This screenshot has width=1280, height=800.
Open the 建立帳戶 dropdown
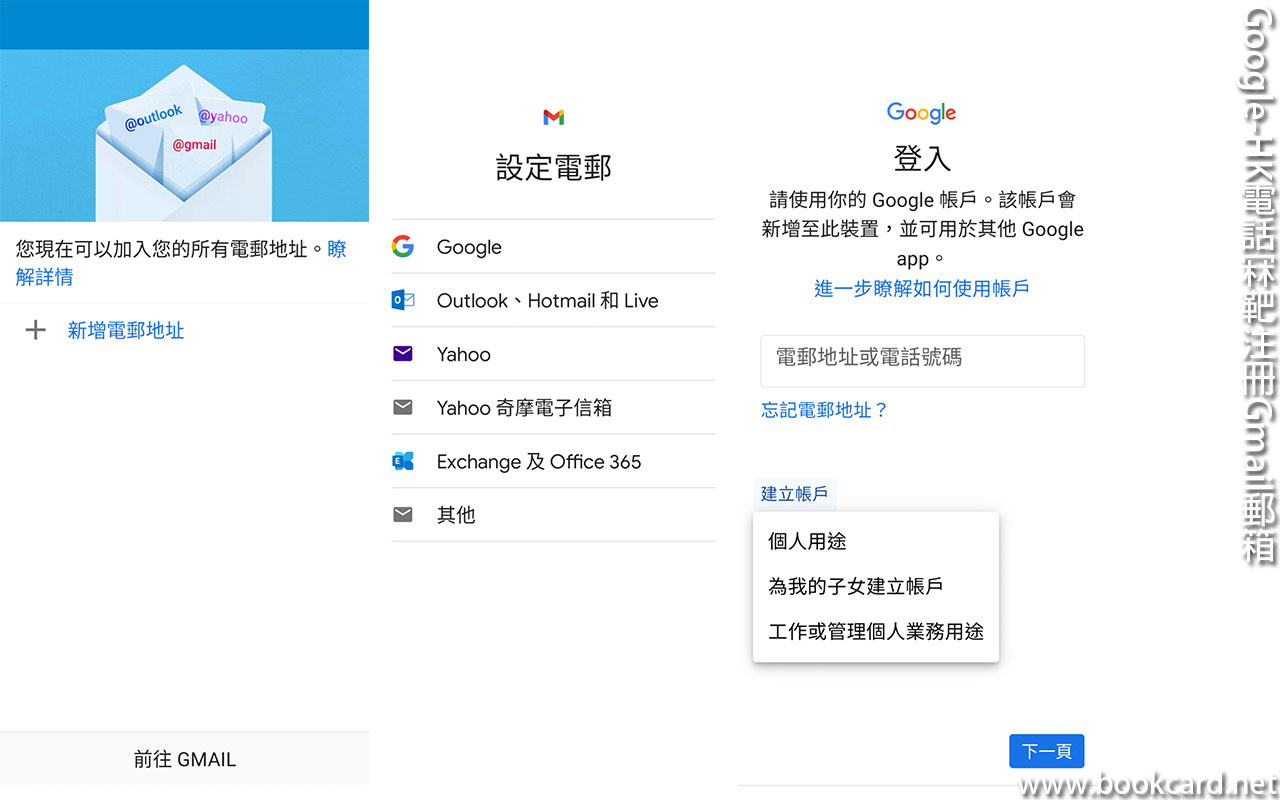click(x=794, y=494)
